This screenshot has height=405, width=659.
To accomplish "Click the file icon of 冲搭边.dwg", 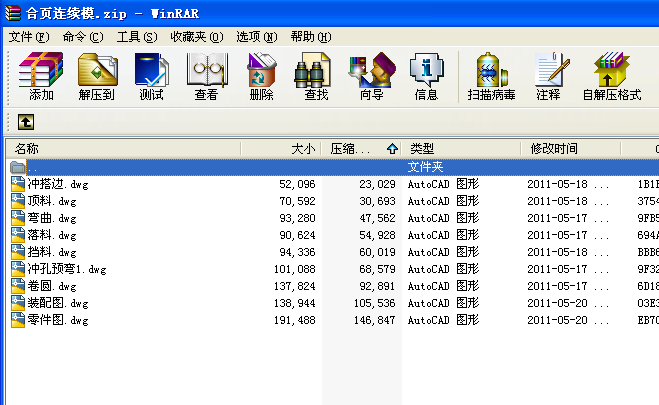I will (18, 184).
